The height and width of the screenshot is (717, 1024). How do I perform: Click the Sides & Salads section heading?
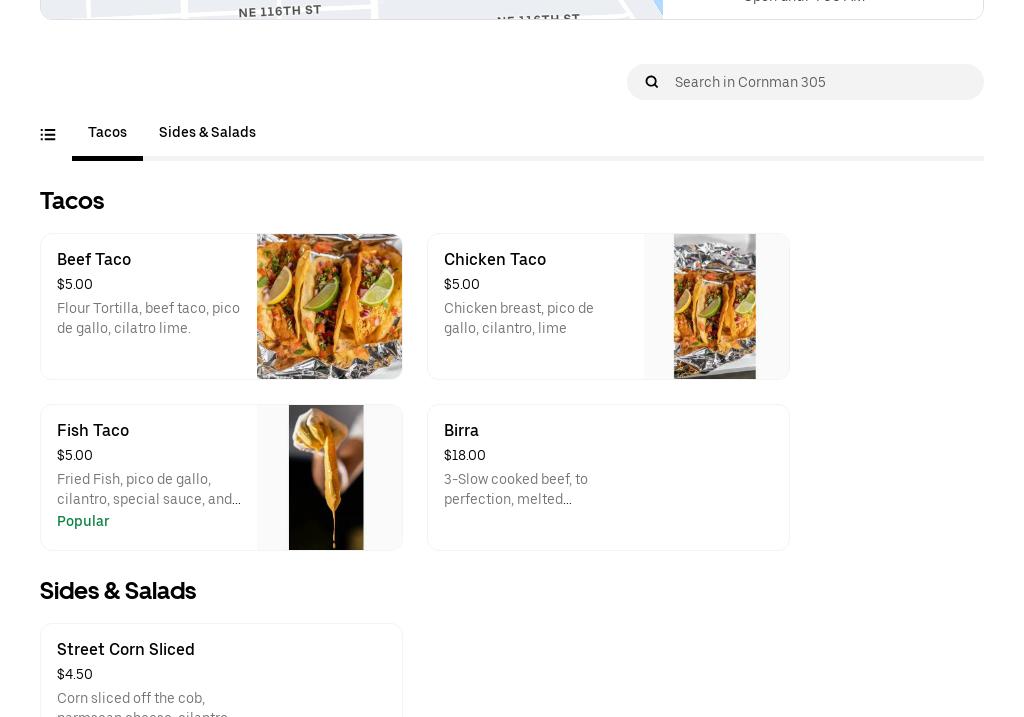(x=118, y=591)
